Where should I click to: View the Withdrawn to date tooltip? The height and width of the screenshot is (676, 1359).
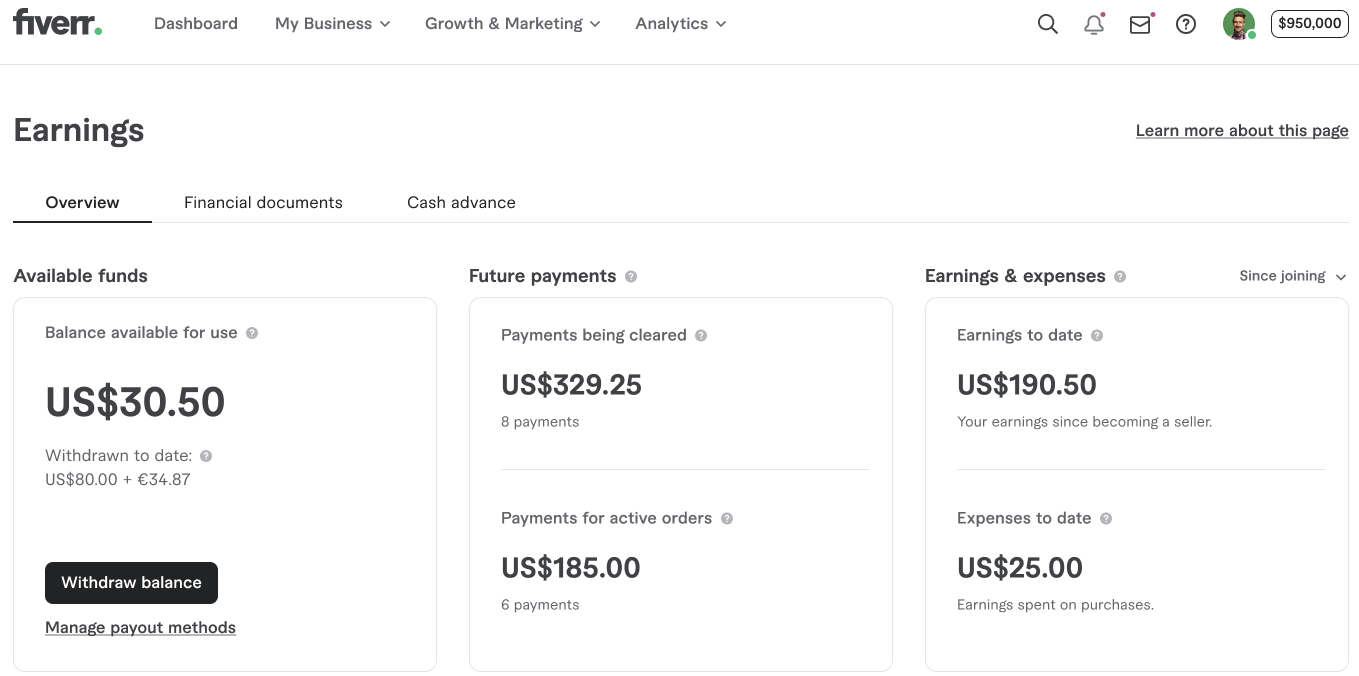click(x=206, y=455)
